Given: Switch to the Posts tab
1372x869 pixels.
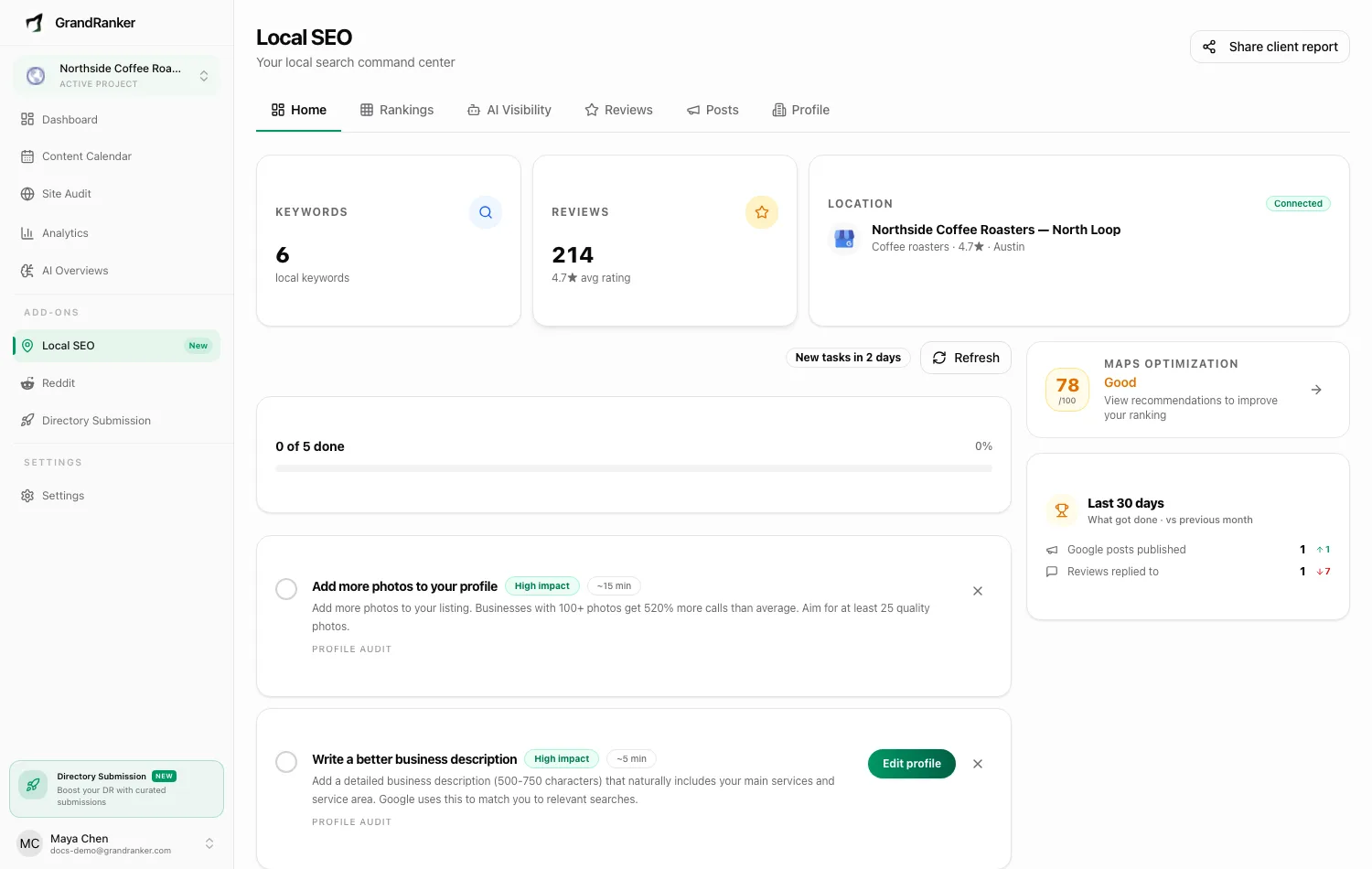Looking at the screenshot, I should 713,110.
